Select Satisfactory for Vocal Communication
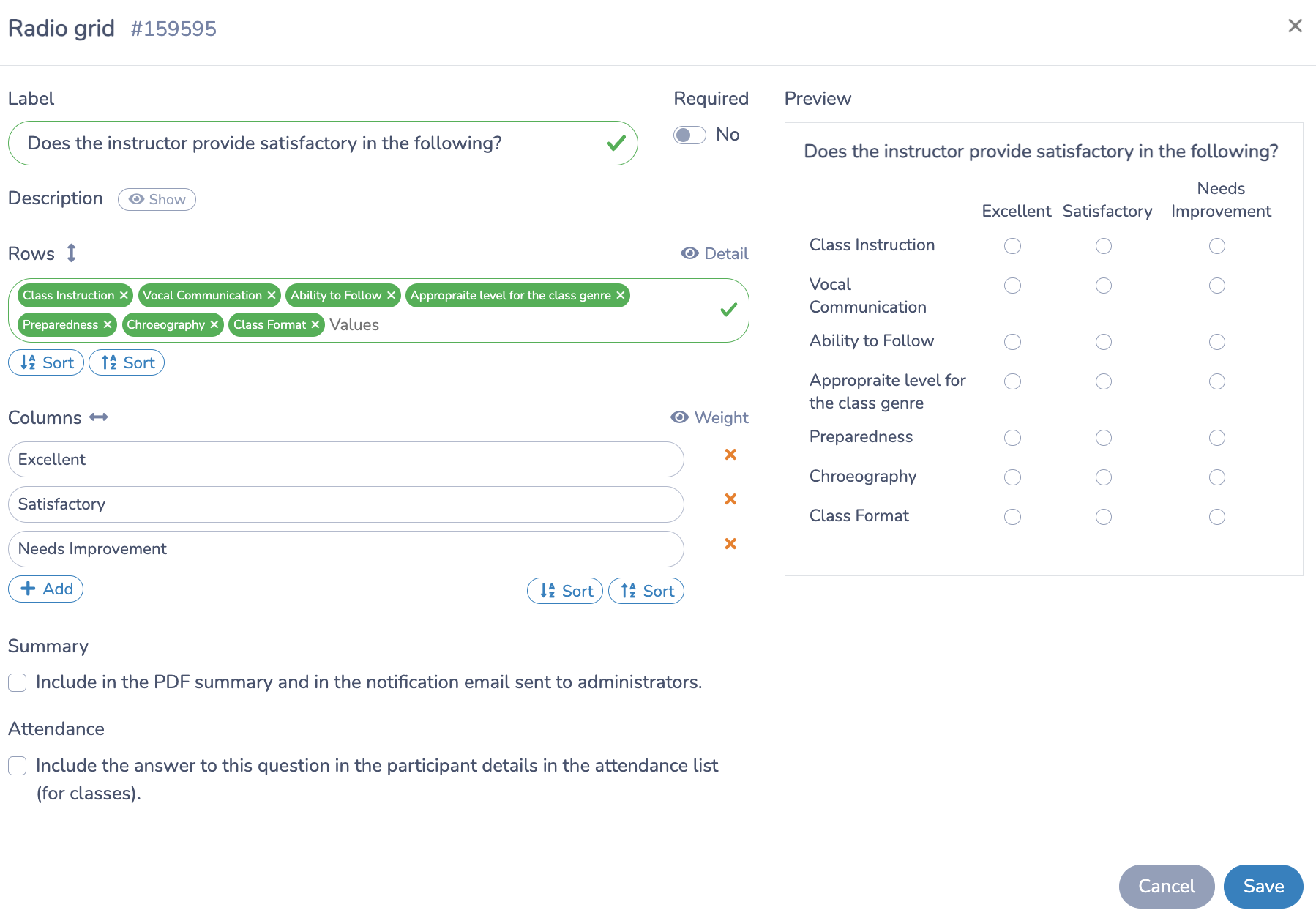This screenshot has height=921, width=1316. [x=1104, y=286]
